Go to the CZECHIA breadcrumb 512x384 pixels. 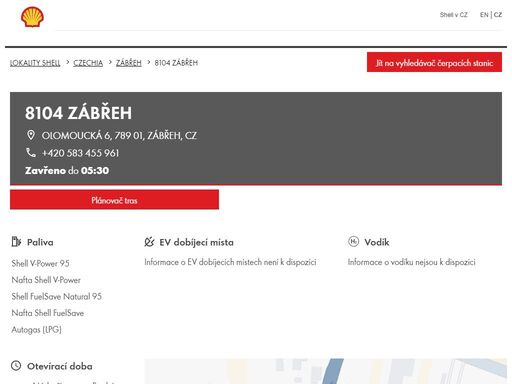point(88,63)
